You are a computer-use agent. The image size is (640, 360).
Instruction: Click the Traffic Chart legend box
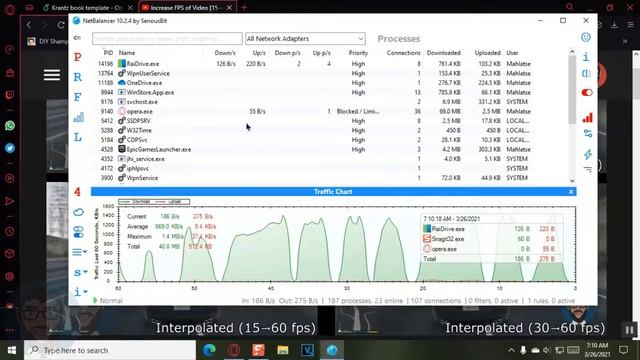pyautogui.click(x=154, y=202)
